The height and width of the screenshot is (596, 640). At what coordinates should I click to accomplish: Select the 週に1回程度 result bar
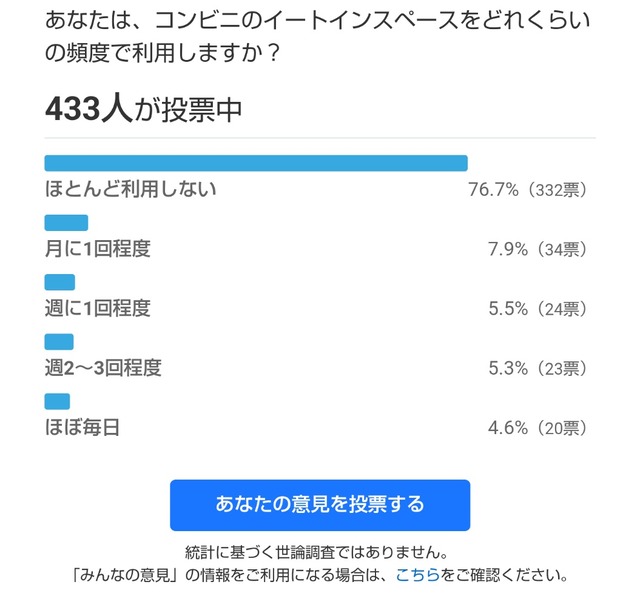(60, 282)
